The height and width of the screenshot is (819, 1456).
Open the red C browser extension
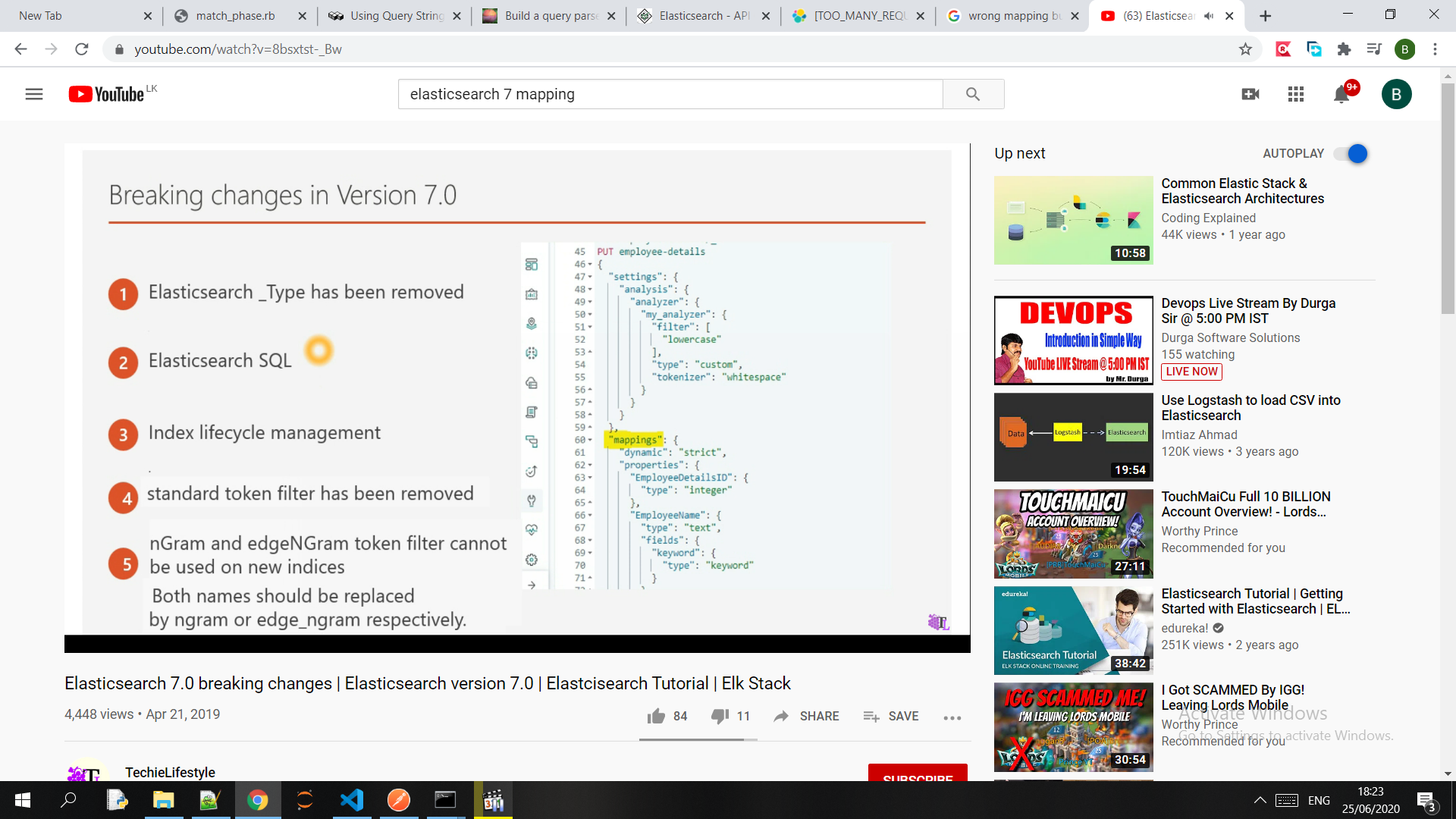pos(1283,49)
